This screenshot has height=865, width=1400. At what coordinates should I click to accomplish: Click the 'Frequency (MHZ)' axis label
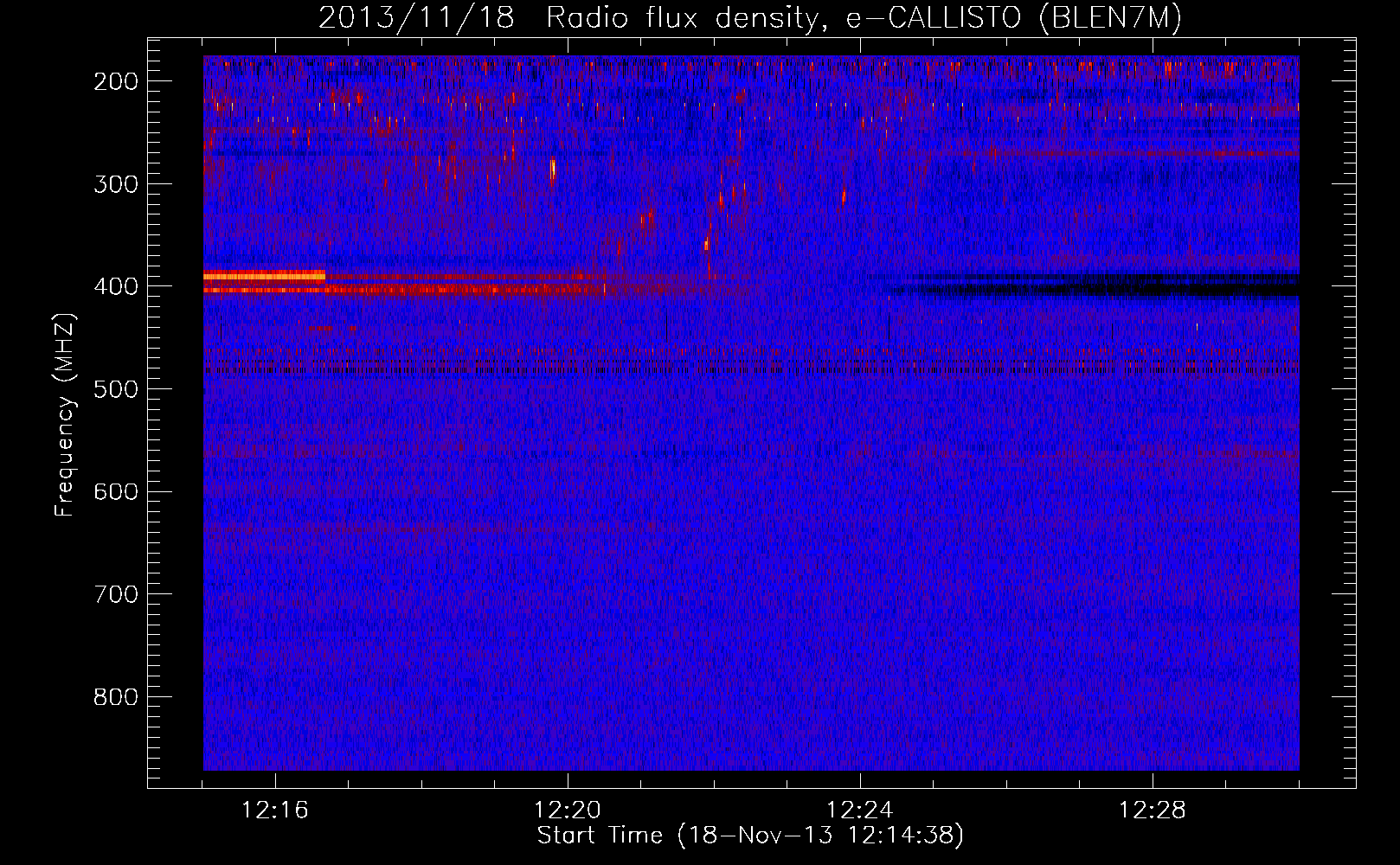pyautogui.click(x=65, y=415)
